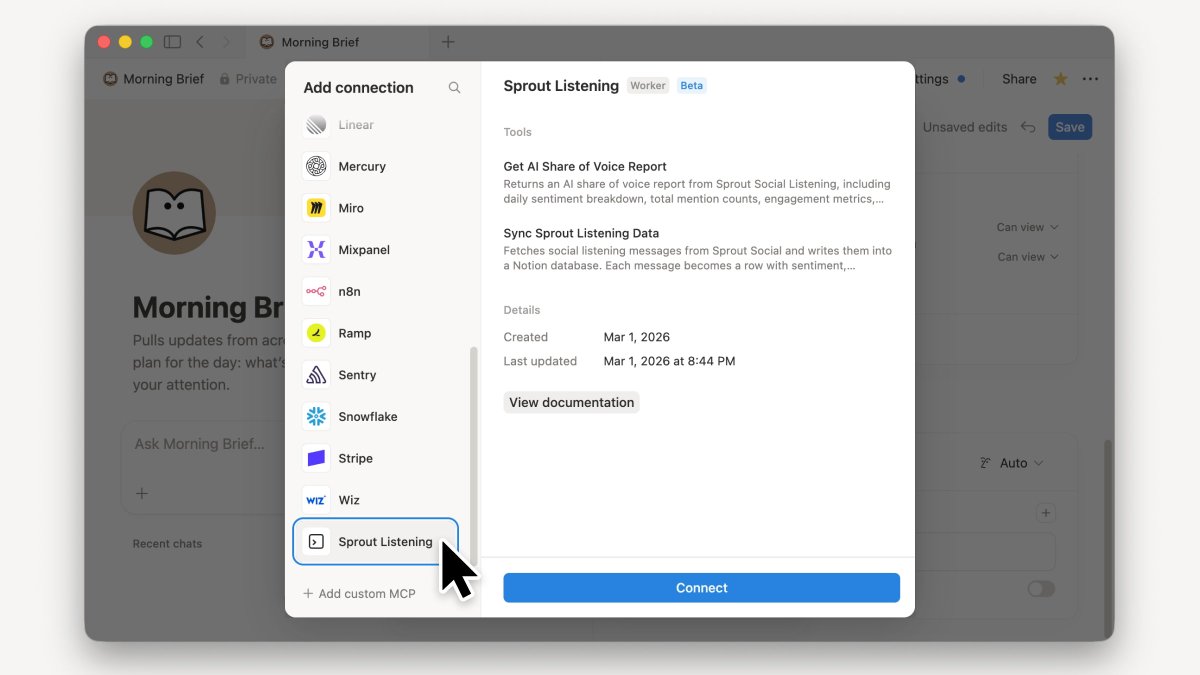The width and height of the screenshot is (1200, 675).
Task: Go back with the left arrow
Action: click(200, 42)
